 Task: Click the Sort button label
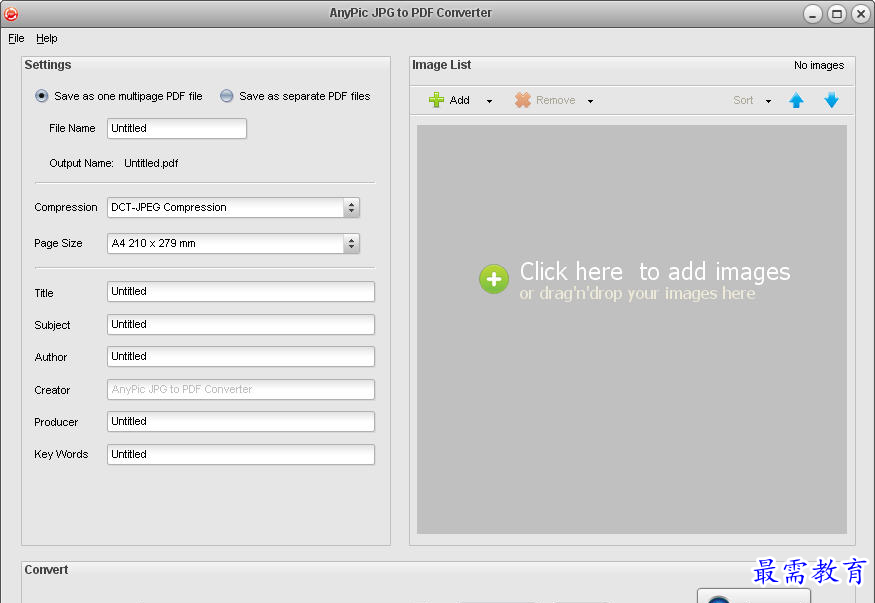743,100
